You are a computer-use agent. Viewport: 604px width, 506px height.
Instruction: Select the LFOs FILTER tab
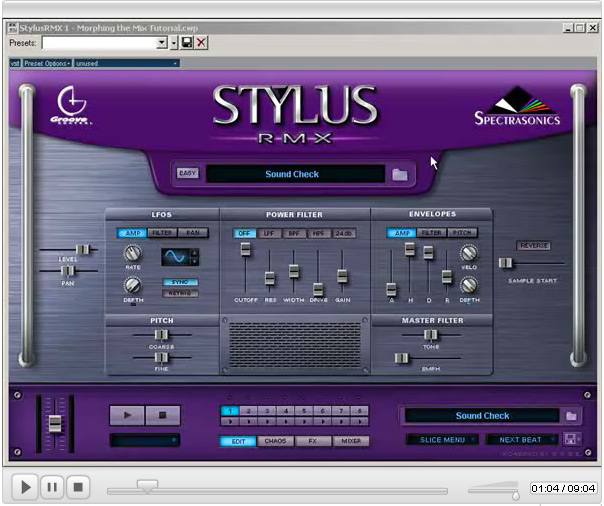(x=162, y=233)
